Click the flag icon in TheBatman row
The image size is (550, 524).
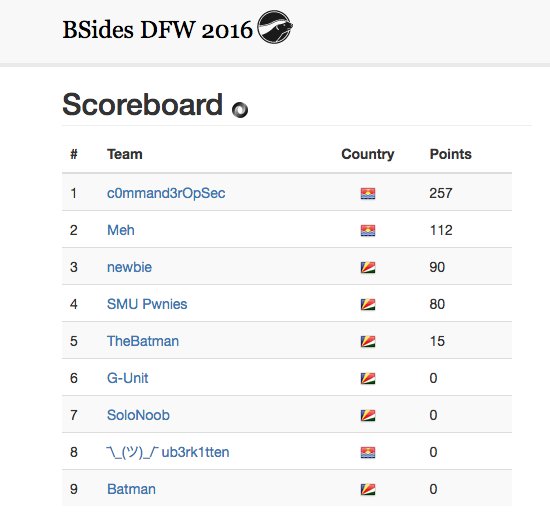[368, 342]
